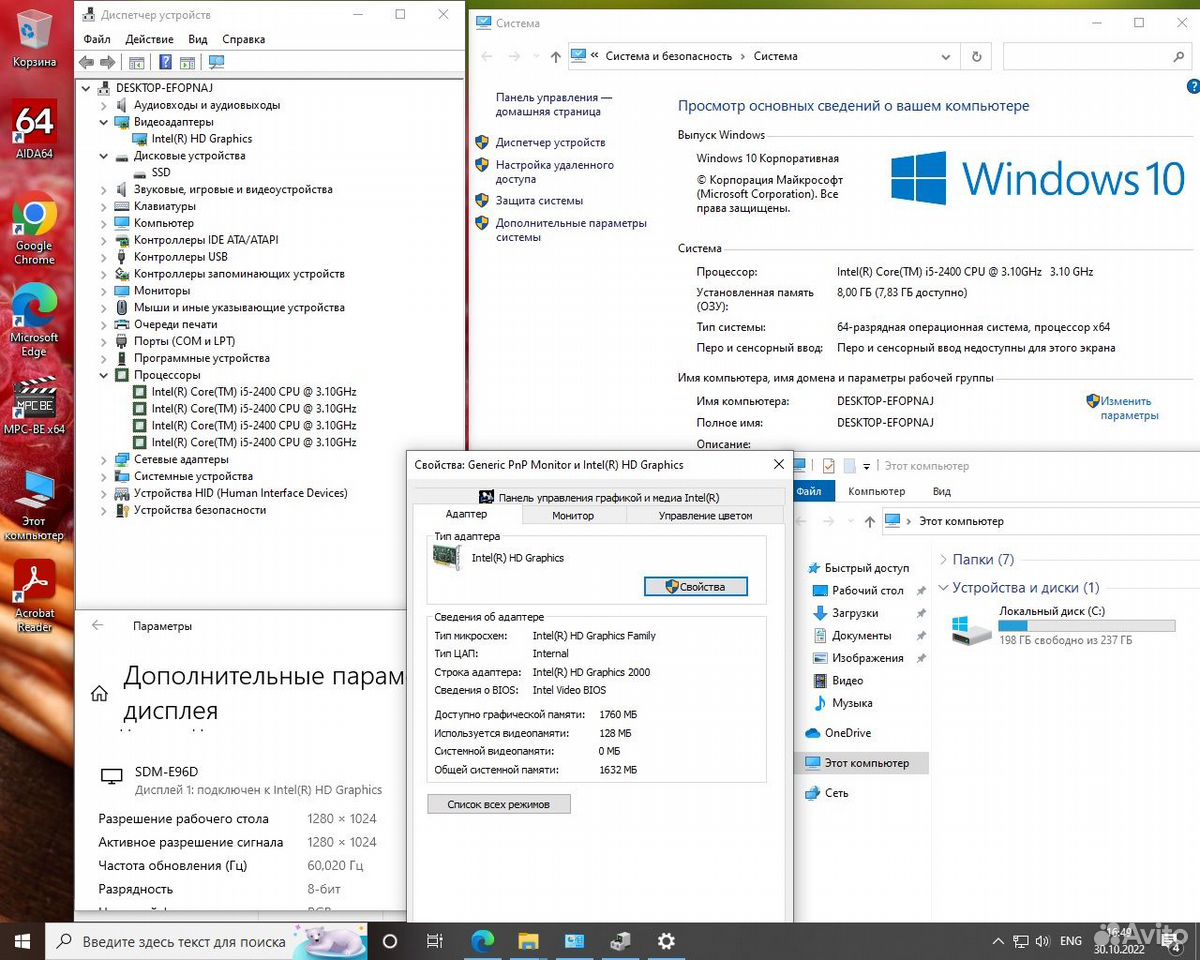Select OneDrive in Explorer navigation pane
The width and height of the screenshot is (1200, 960).
point(847,733)
